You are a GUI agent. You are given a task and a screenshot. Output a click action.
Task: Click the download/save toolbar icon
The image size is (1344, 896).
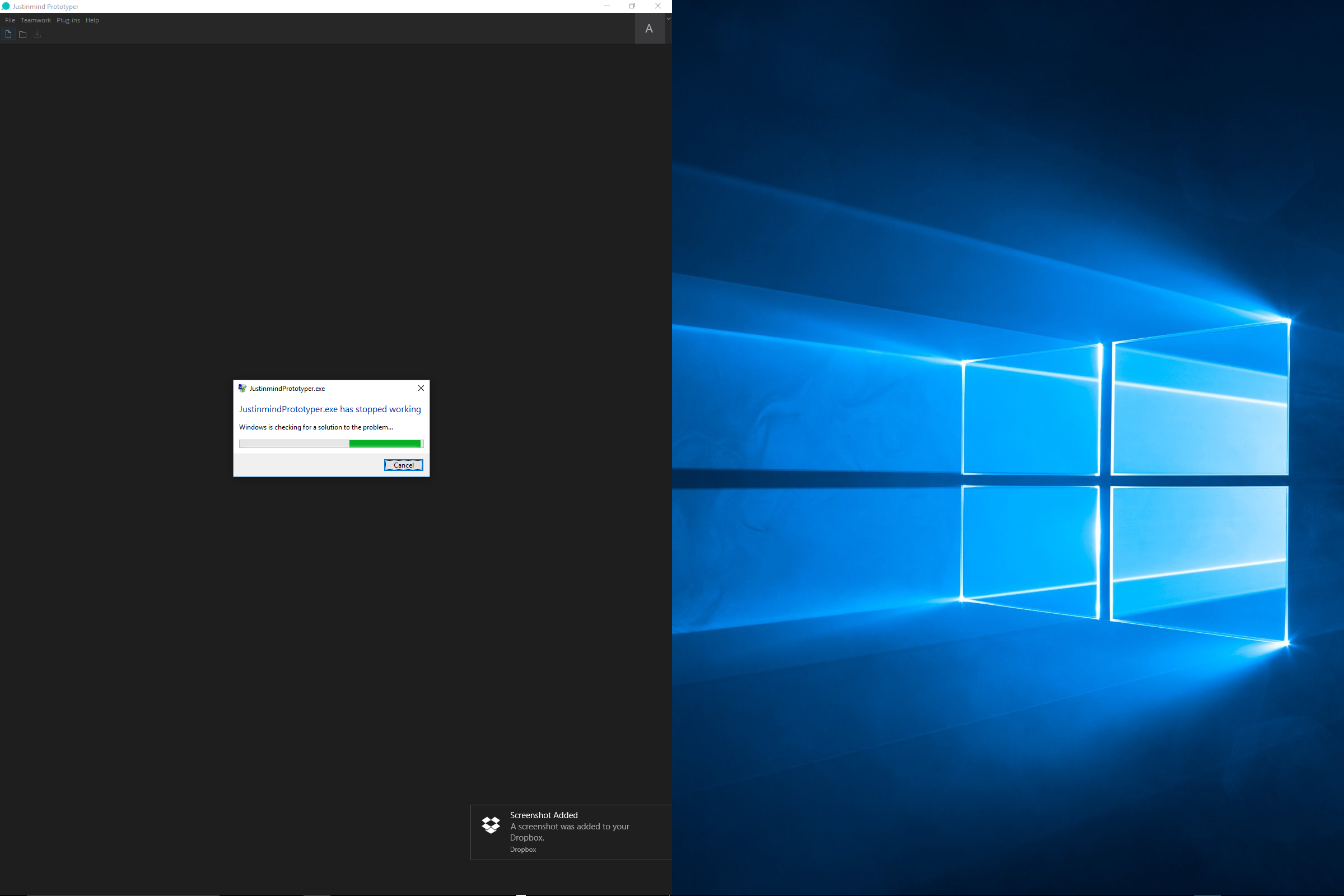click(37, 34)
